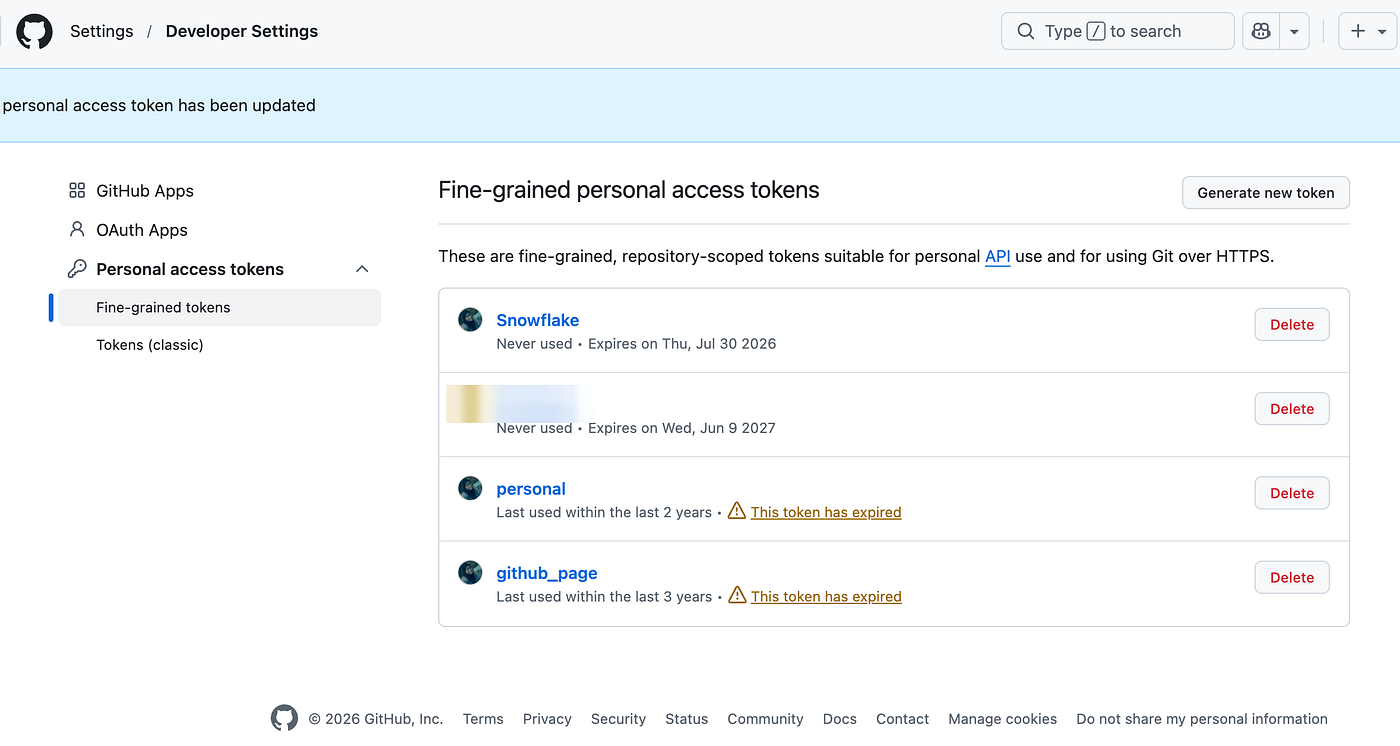Open the personal token
The image size is (1400, 746).
click(531, 489)
